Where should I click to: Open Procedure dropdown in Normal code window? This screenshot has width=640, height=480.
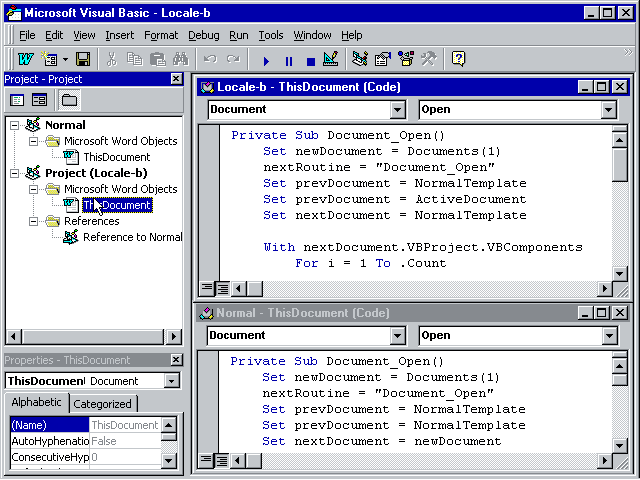pos(609,336)
